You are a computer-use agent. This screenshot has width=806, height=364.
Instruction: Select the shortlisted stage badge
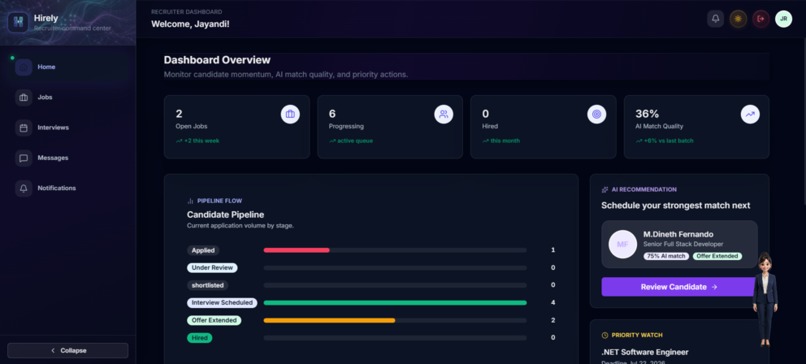pyautogui.click(x=208, y=285)
